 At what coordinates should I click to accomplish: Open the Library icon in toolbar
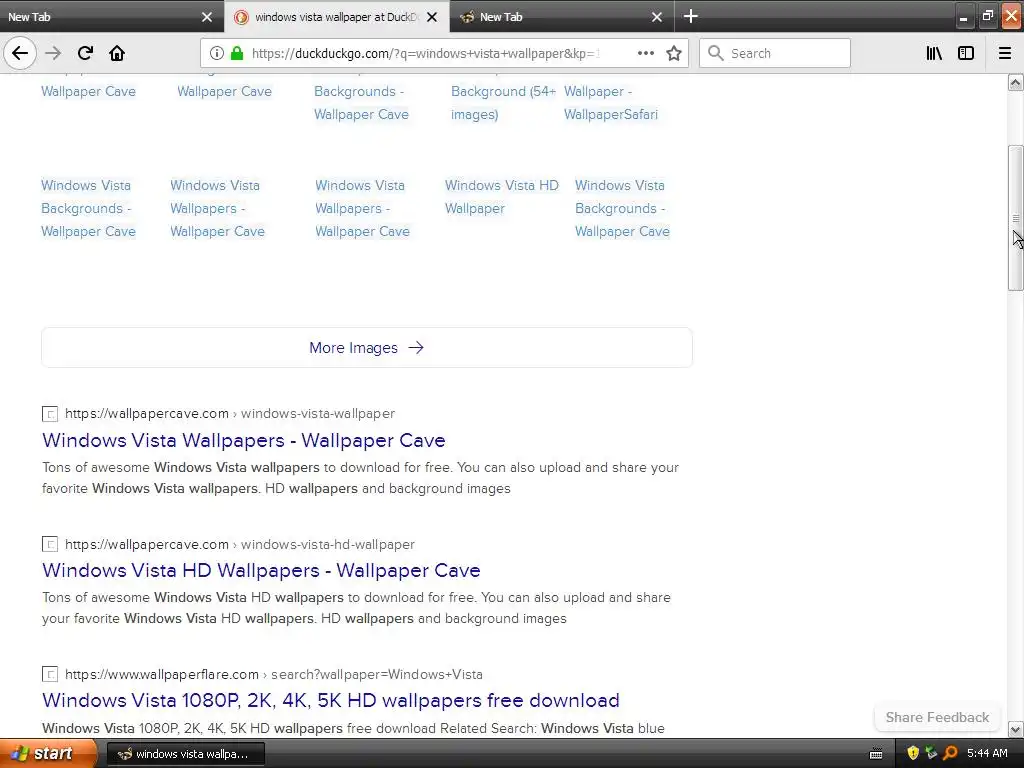click(934, 53)
